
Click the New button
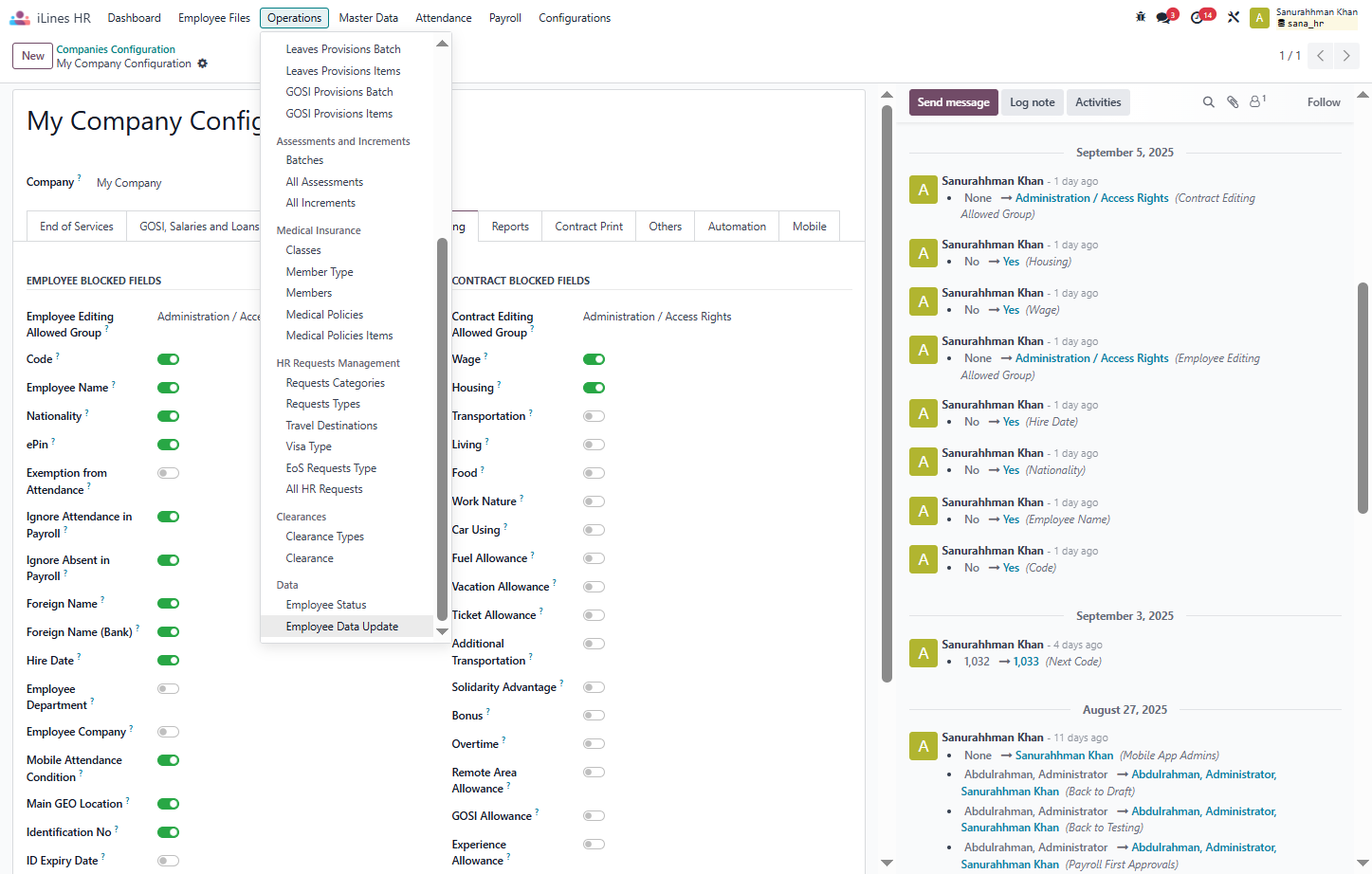33,56
